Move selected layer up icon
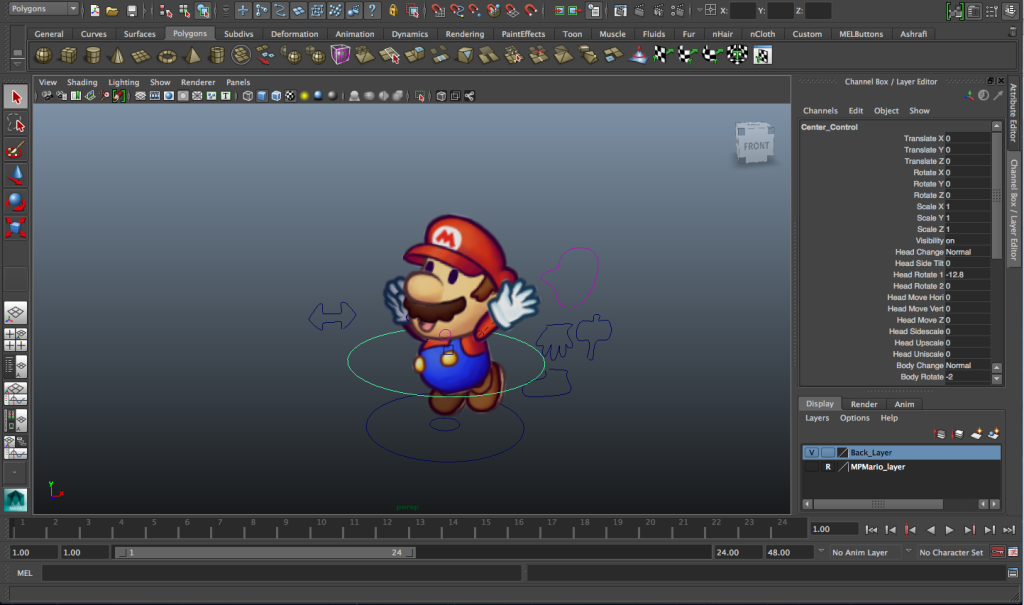The height and width of the screenshot is (605, 1024). click(939, 434)
